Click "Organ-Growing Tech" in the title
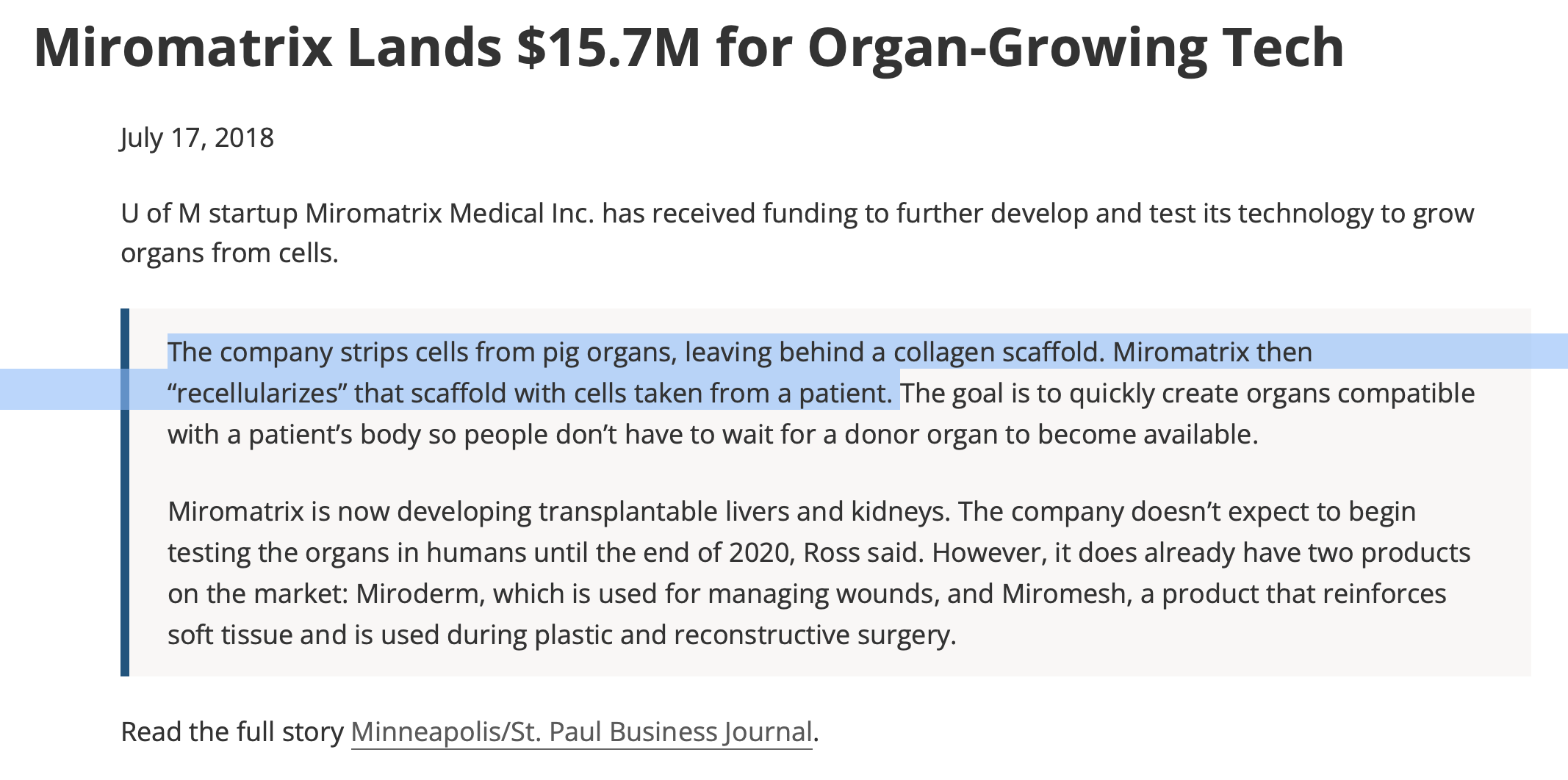The height and width of the screenshot is (780, 1568). point(1076,48)
